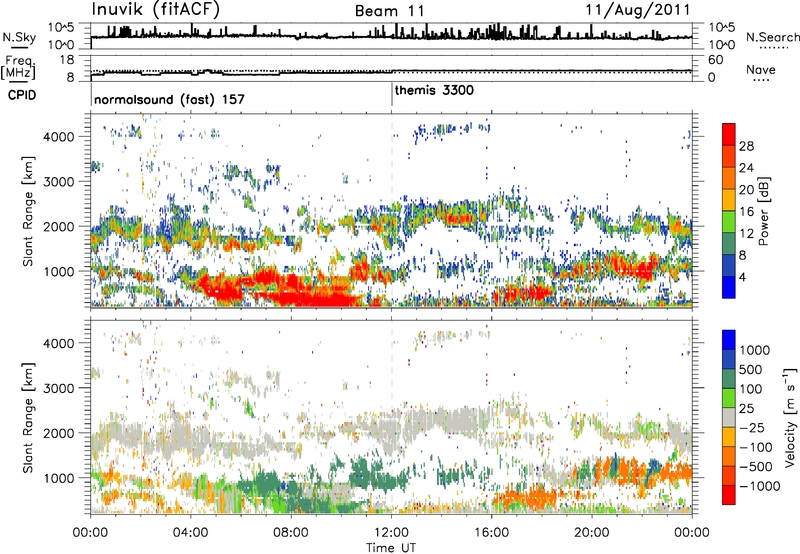Click the 'Velocity [m s-1]' colorbar title

[x=790, y=418]
